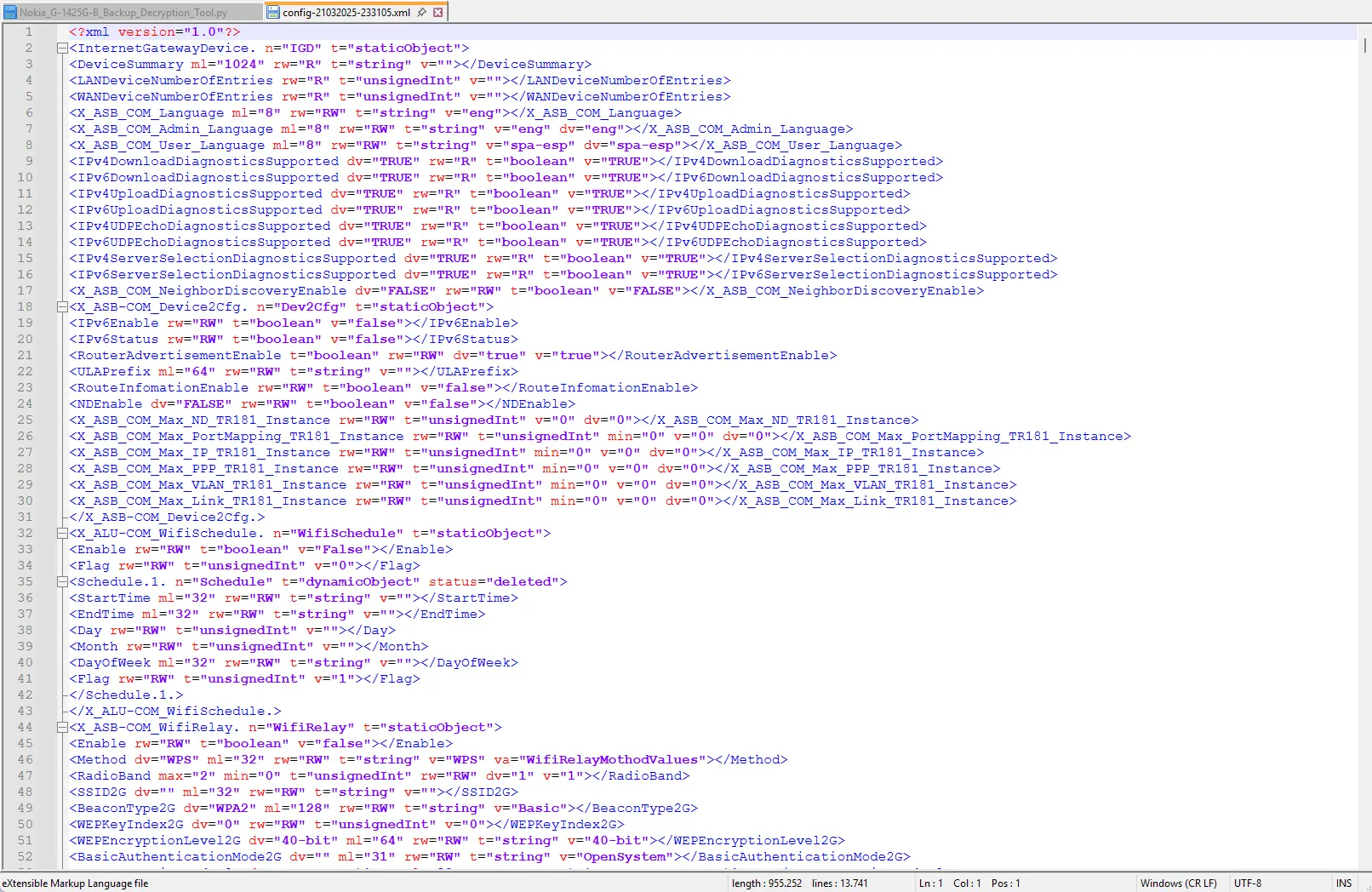
Task: Click the Method tag with WPS value
Action: [98, 760]
